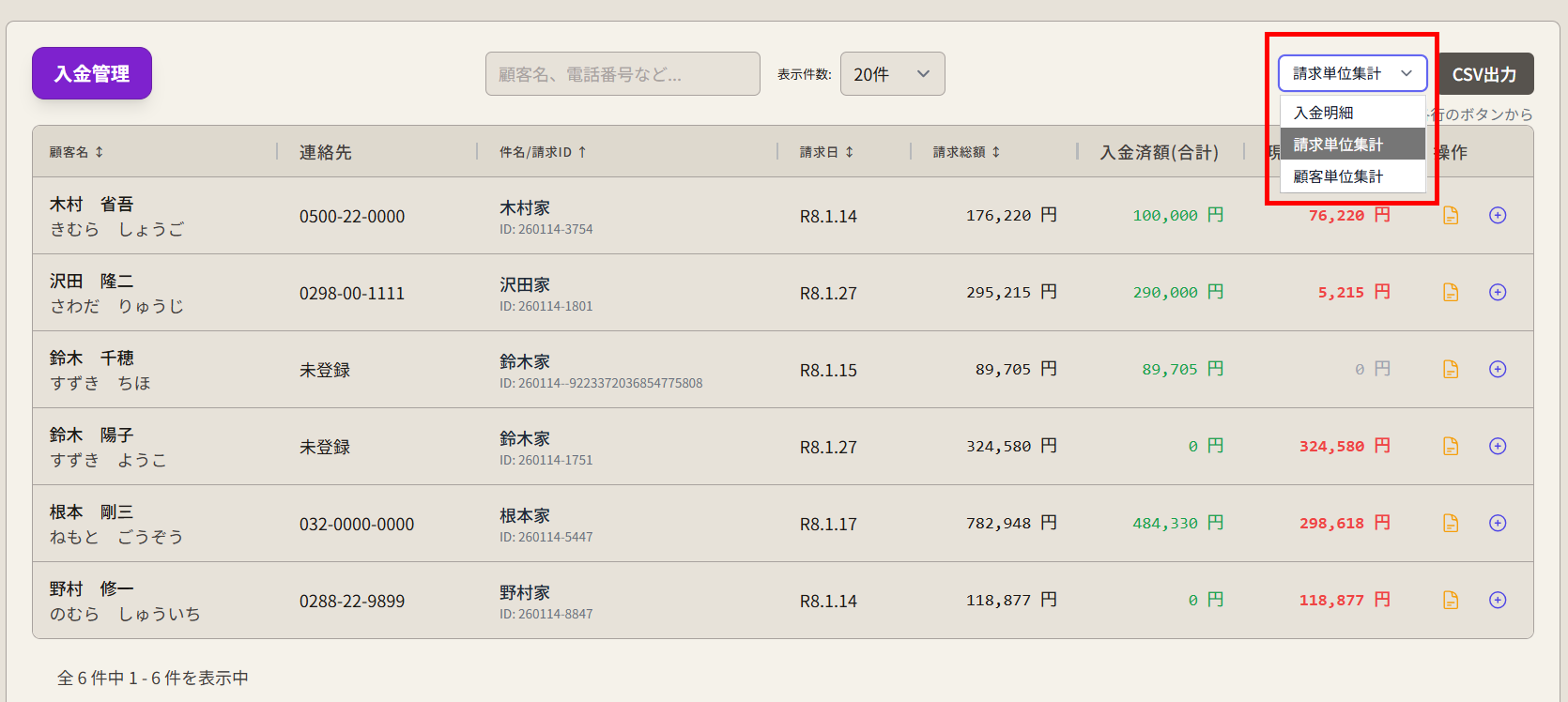Viewport: 1568px width, 702px height.
Task: Open the 表示件数 20件 dropdown
Action: (892, 74)
